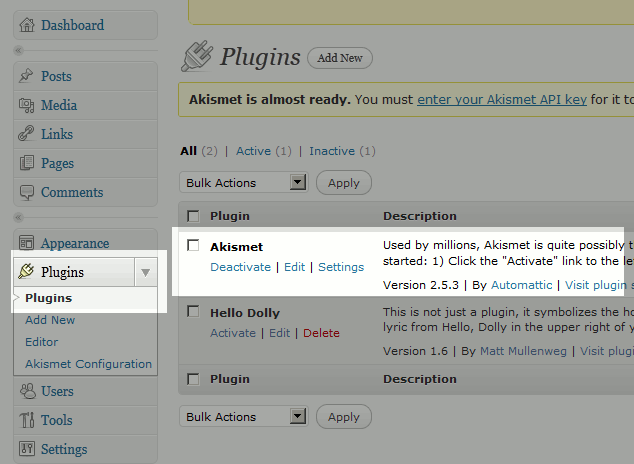Open Akismet Configuration submenu item
The image size is (634, 464).
click(88, 364)
